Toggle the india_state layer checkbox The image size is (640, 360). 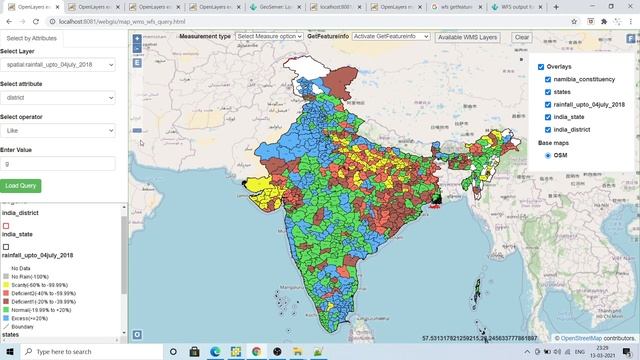(x=548, y=117)
